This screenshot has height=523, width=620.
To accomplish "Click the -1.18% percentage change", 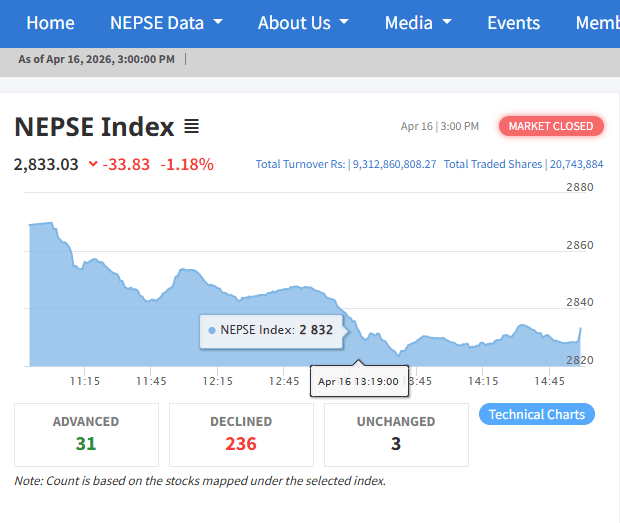I will point(187,164).
